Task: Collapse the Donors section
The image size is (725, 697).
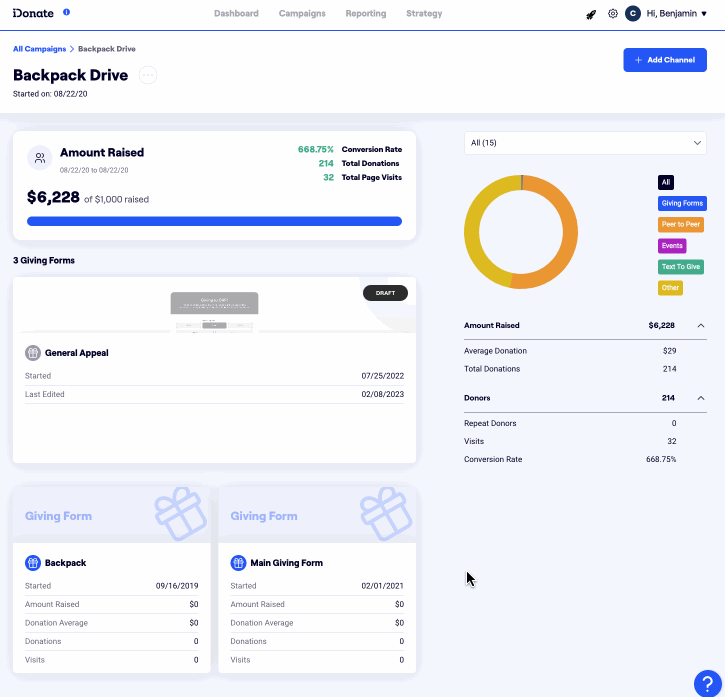Action: click(700, 398)
